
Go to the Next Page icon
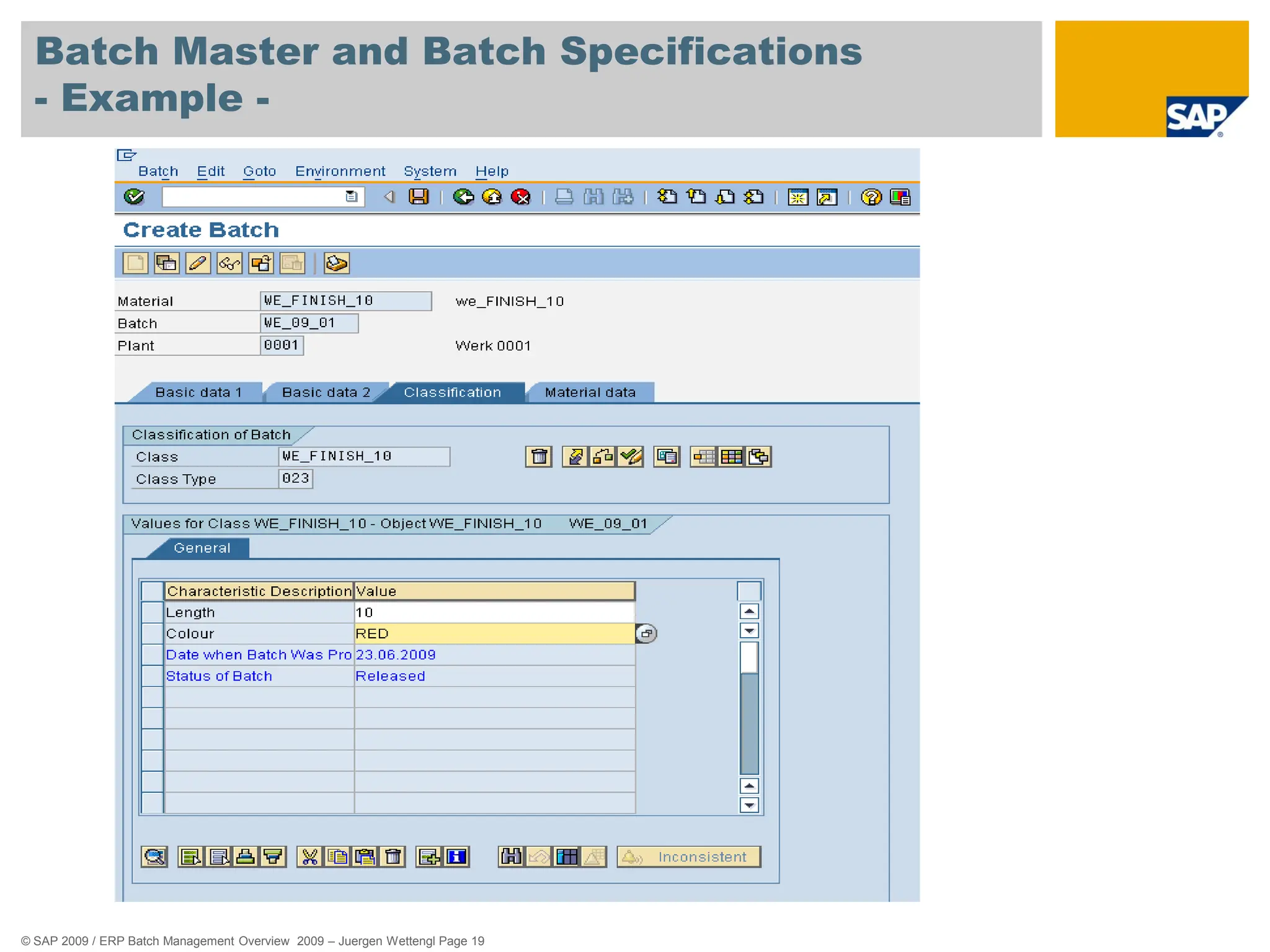[x=725, y=197]
